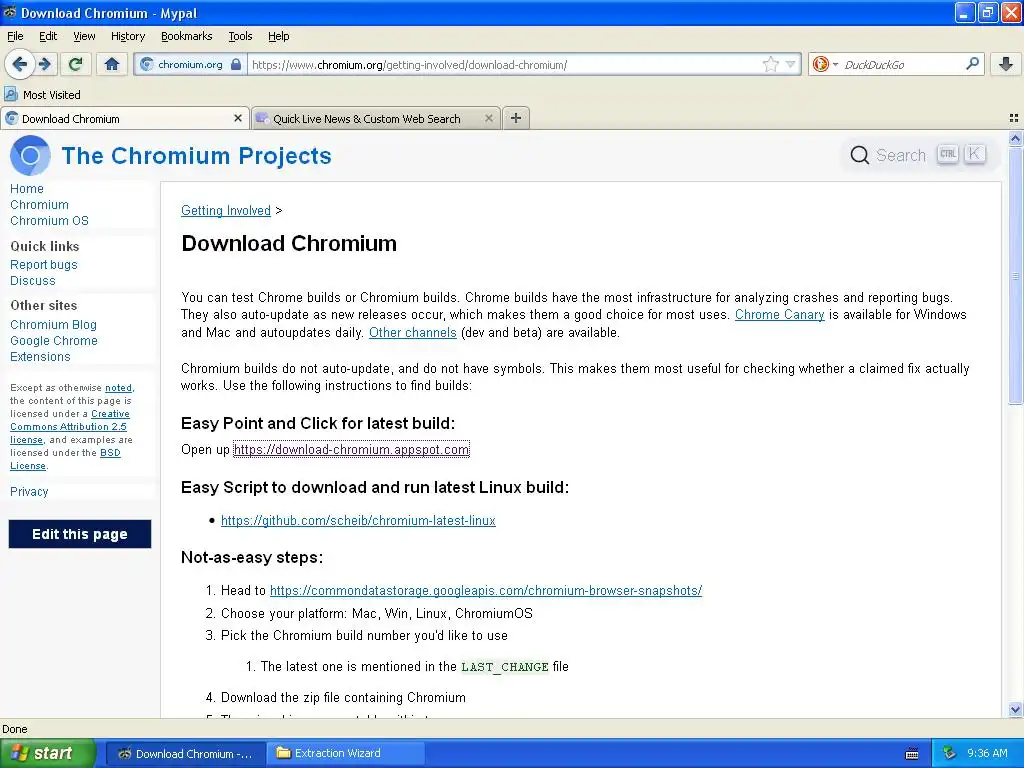The image size is (1024, 768).
Task: Open the Chromium Blog link
Action: pos(53,325)
